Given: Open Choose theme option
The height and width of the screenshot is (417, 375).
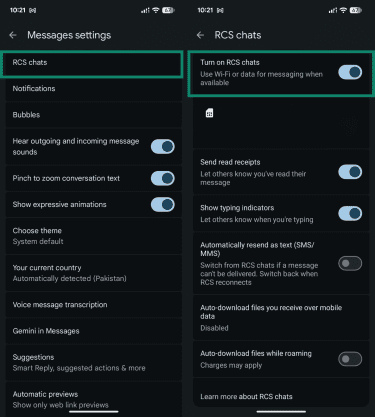Looking at the screenshot, I should click(94, 236).
